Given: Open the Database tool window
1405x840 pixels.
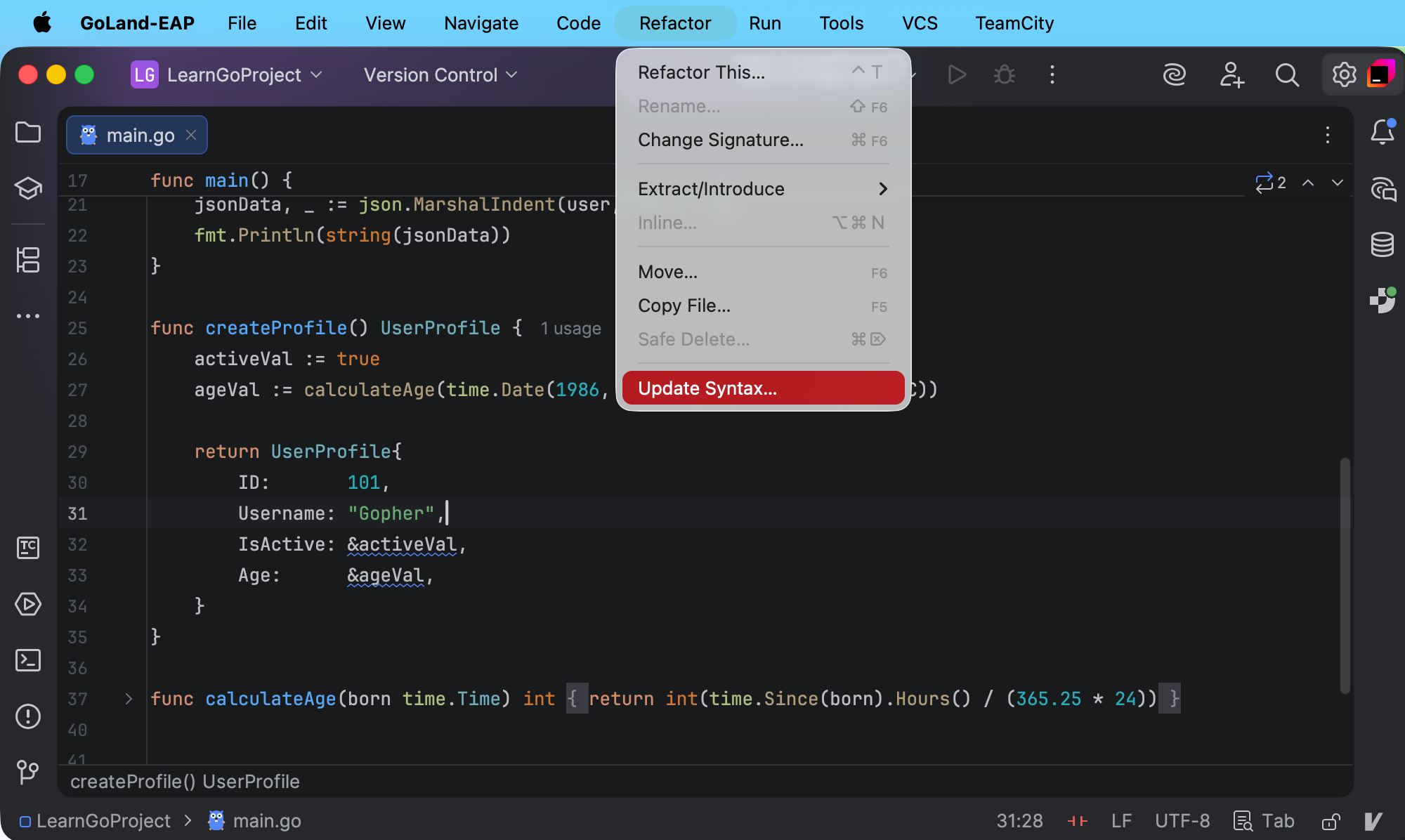Looking at the screenshot, I should (x=1382, y=244).
